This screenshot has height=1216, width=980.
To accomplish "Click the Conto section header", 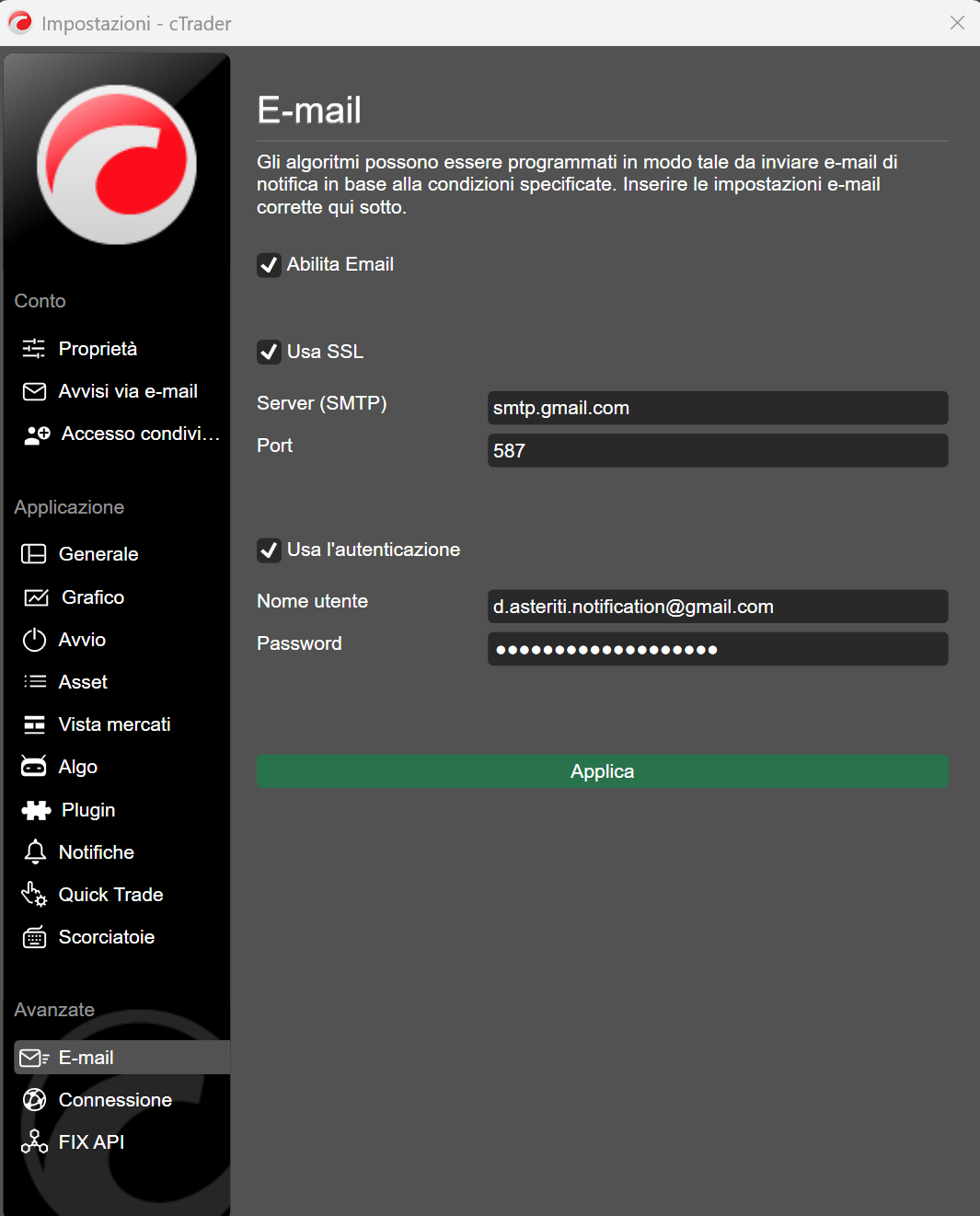I will 40,301.
